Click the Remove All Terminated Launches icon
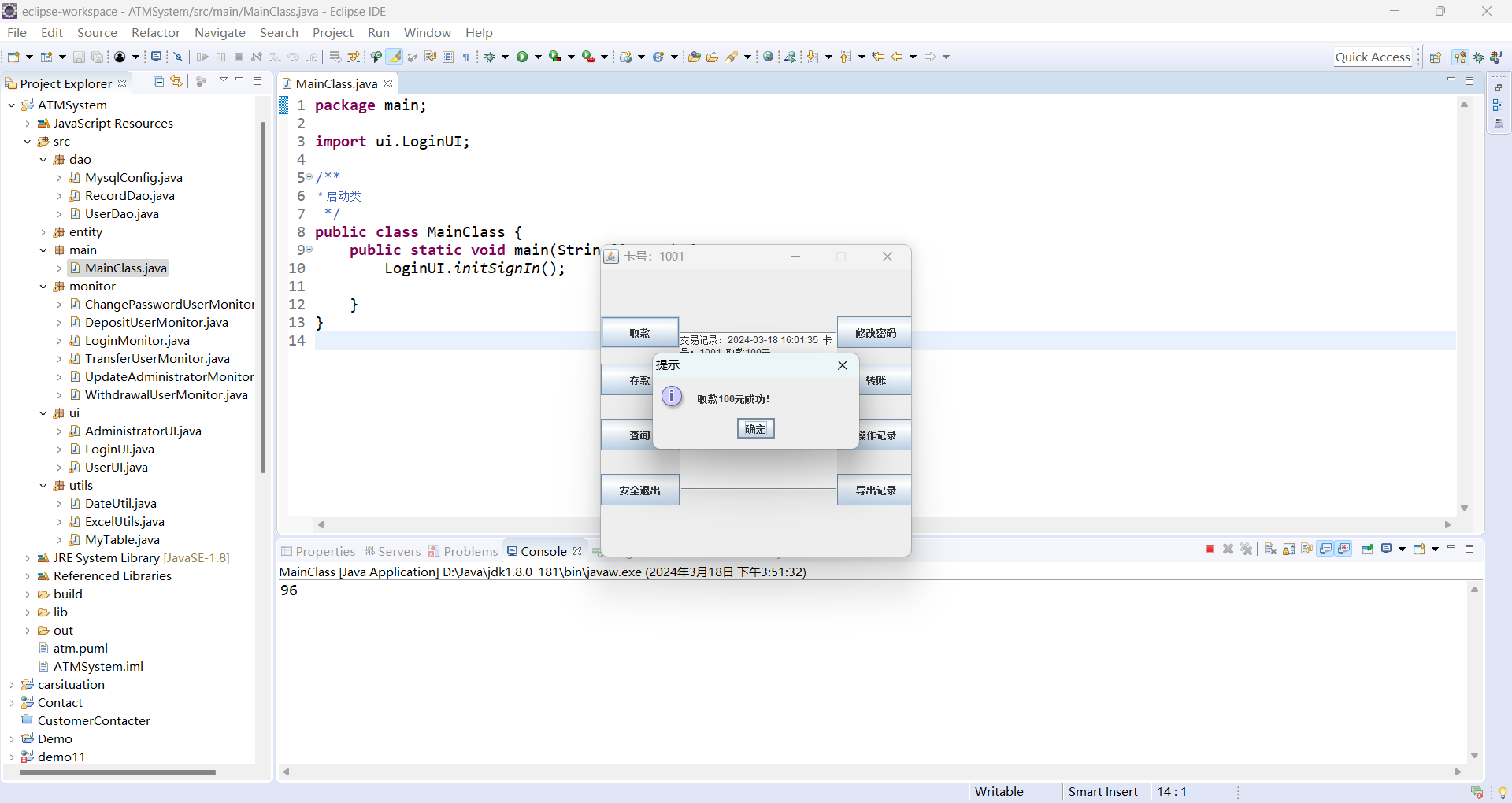Screen dimensions: 1512x803 click(x=1247, y=549)
